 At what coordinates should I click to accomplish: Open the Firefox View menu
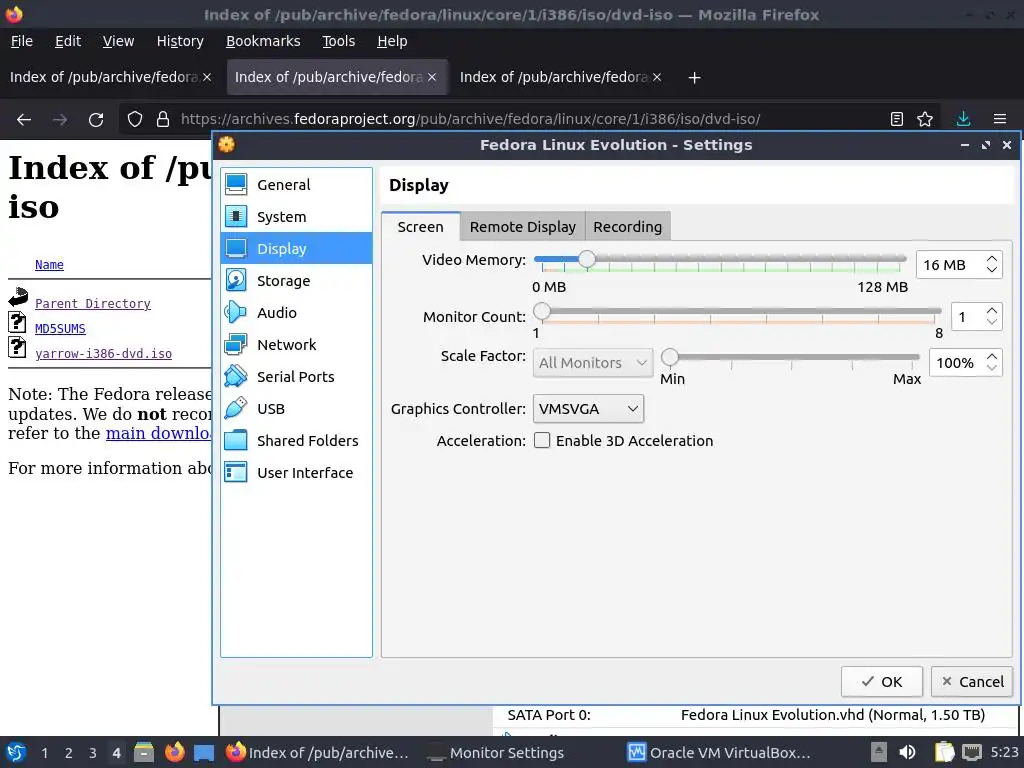(x=118, y=41)
